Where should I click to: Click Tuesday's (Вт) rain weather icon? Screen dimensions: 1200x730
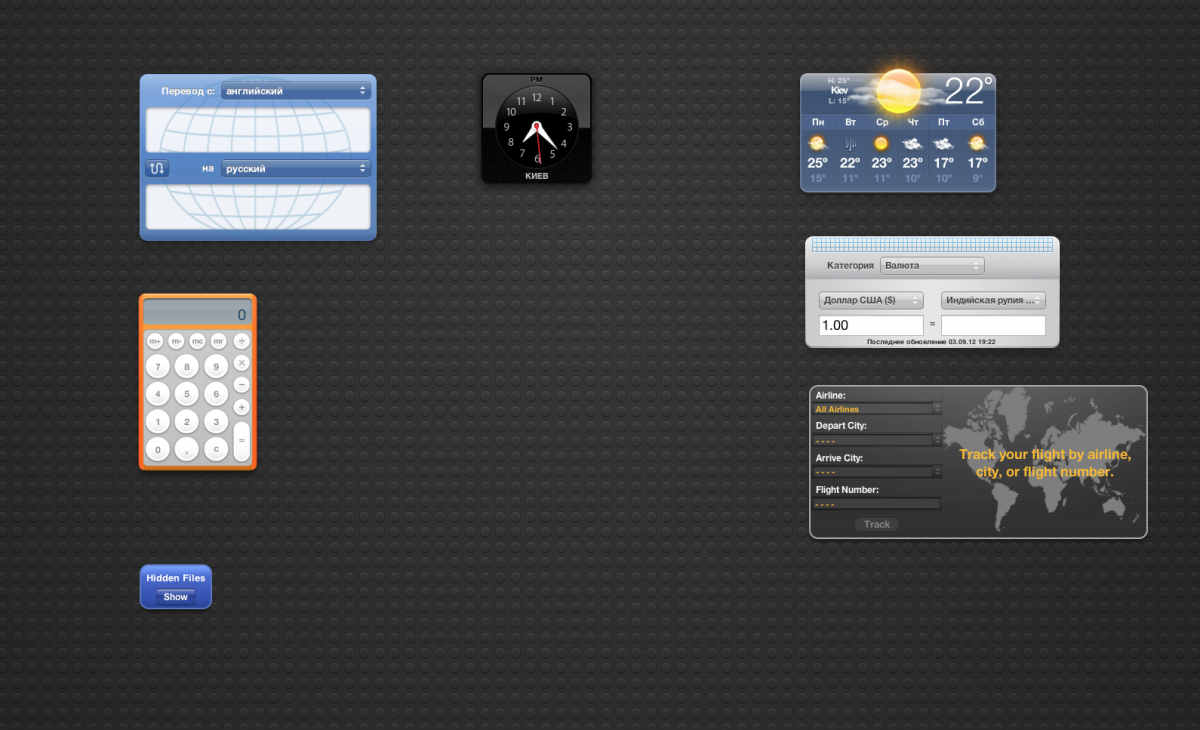coord(850,143)
